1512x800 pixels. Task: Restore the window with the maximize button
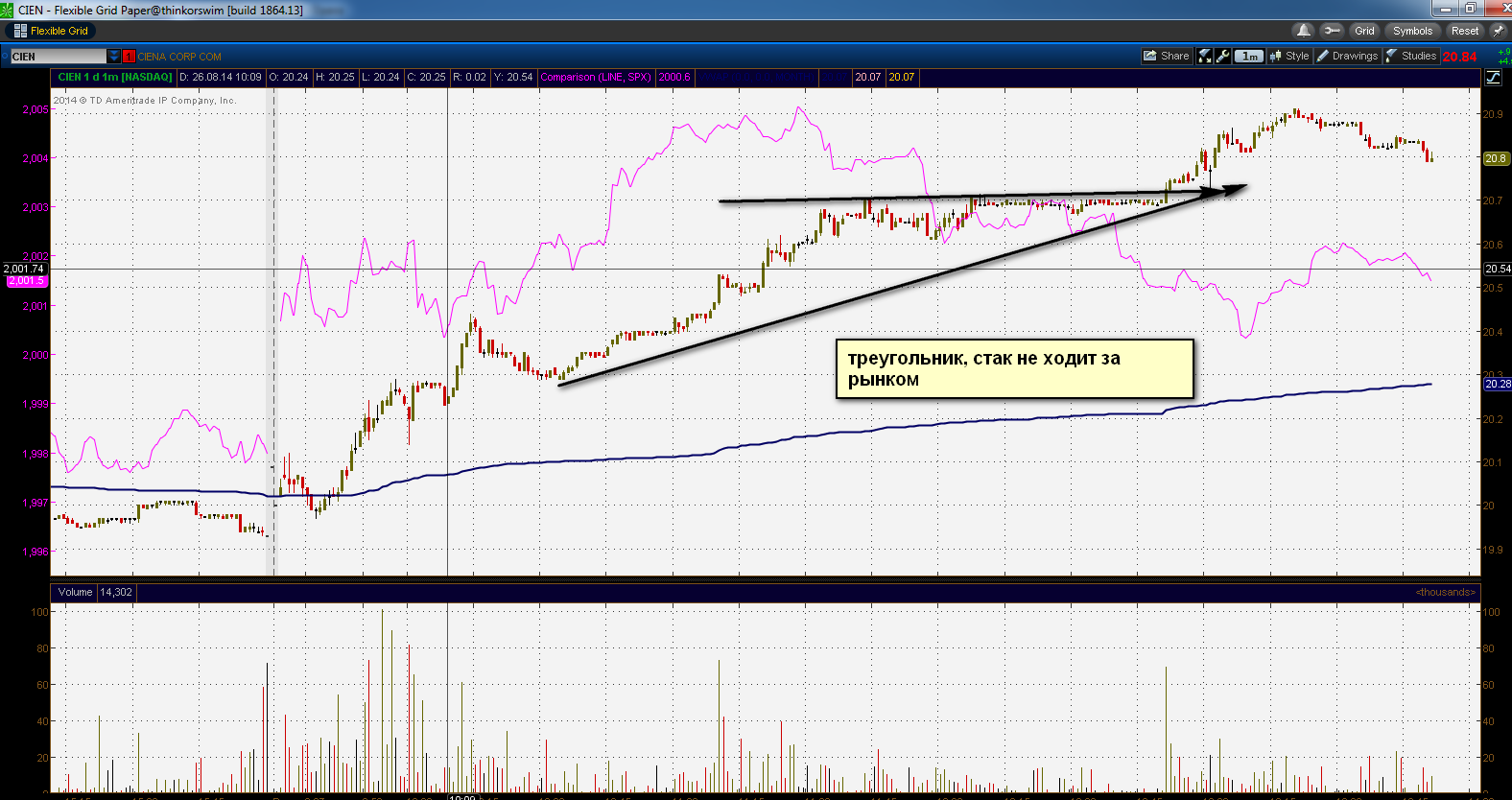click(1471, 9)
